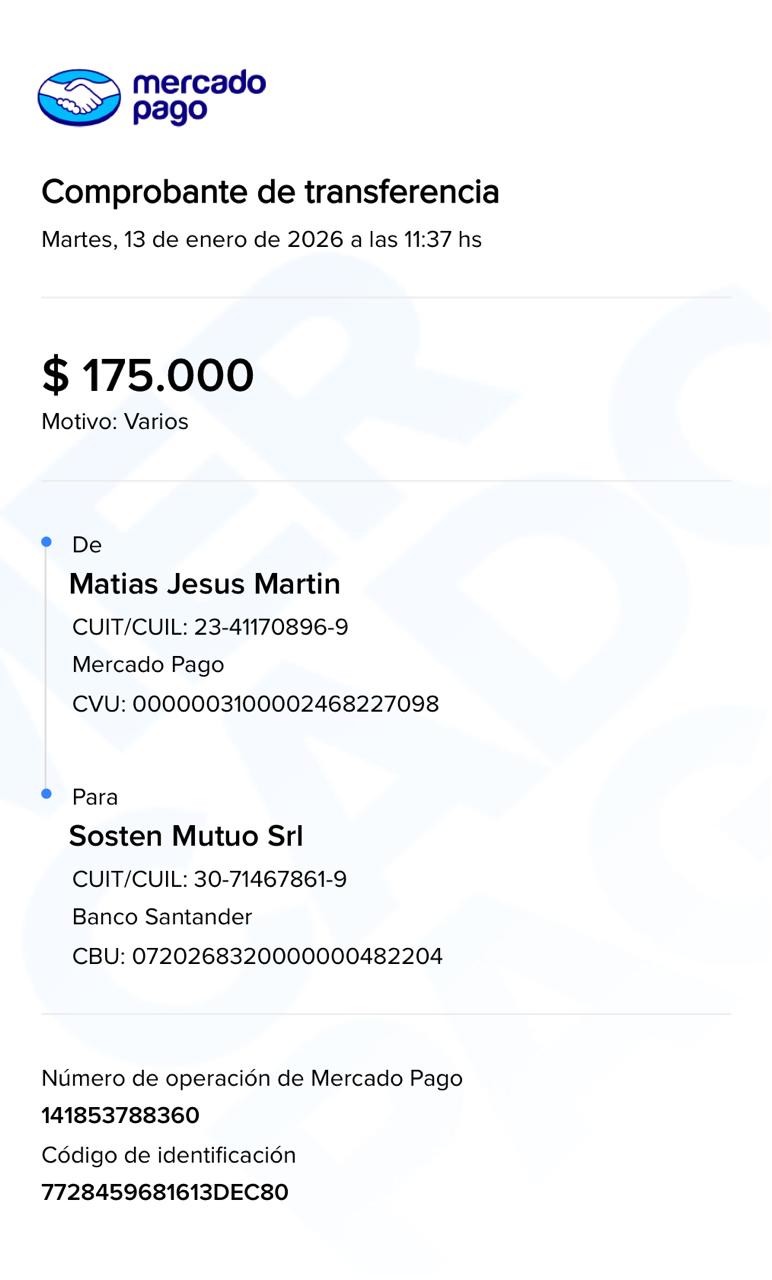Select the sender CVU number
This screenshot has height=1280, width=772.
coord(285,704)
